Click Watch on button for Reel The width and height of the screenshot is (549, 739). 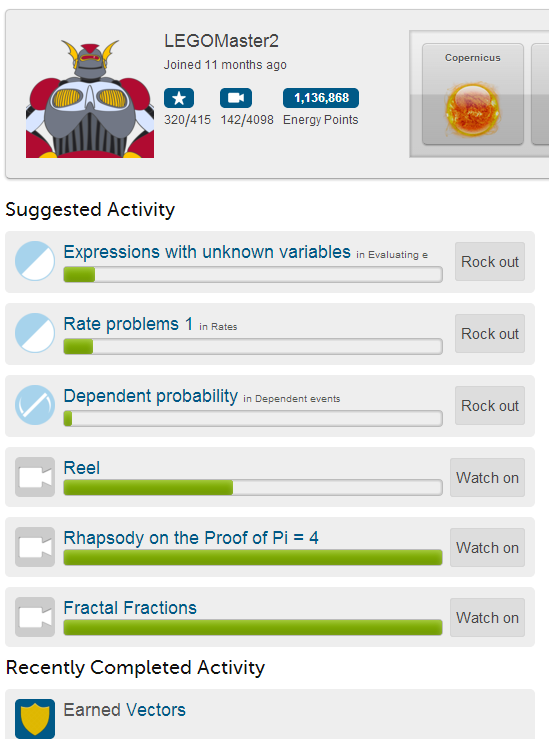tap(487, 477)
